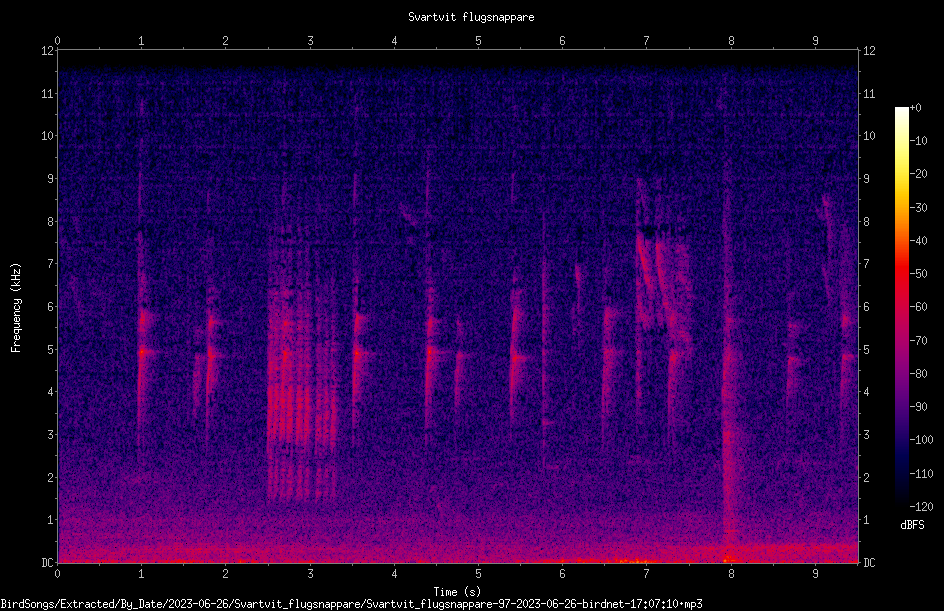The width and height of the screenshot is (944, 611).
Task: Click the 'Time (s)' axis label
Action: pyautogui.click(x=457, y=592)
